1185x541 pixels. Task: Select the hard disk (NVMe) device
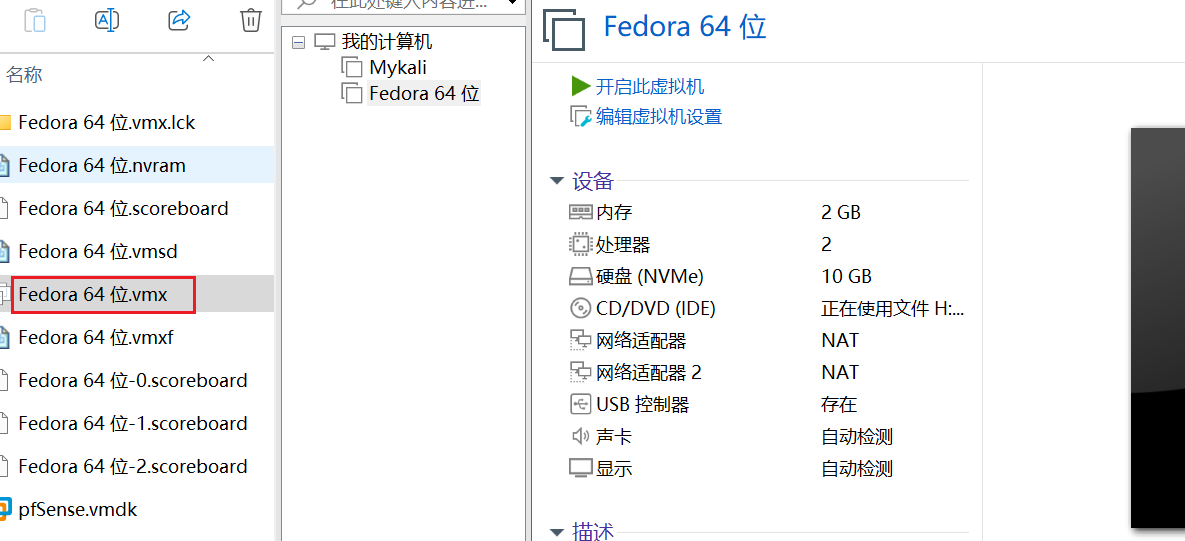[649, 276]
